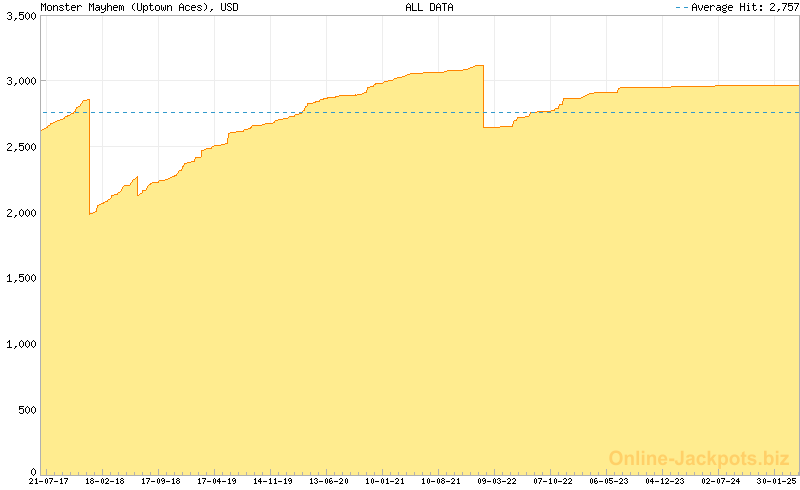Select the 18-02-18 date on the x-axis
800x490 pixels.
(x=105, y=481)
